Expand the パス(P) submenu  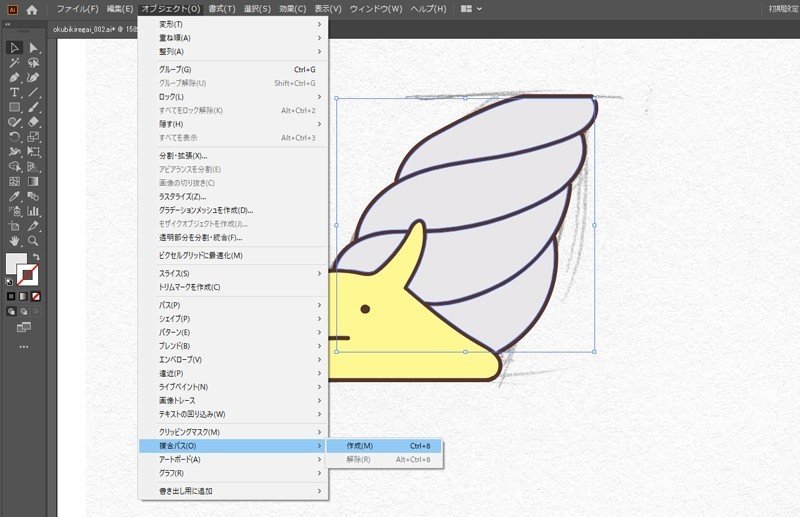pos(234,305)
